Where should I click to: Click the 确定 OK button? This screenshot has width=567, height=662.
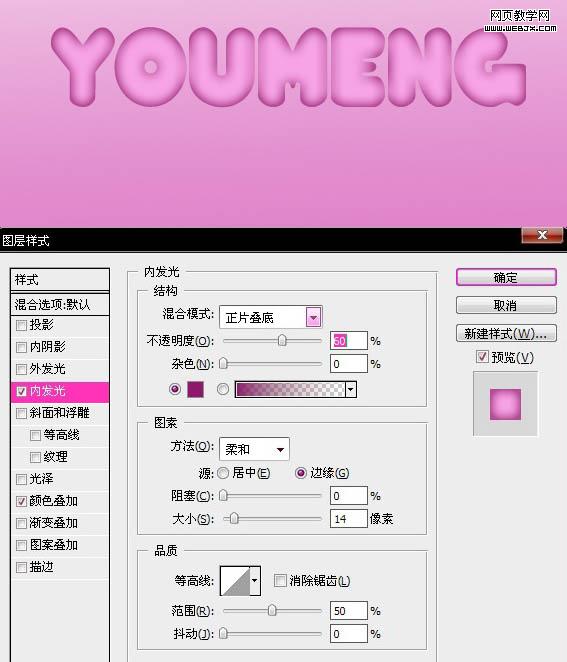pos(506,277)
